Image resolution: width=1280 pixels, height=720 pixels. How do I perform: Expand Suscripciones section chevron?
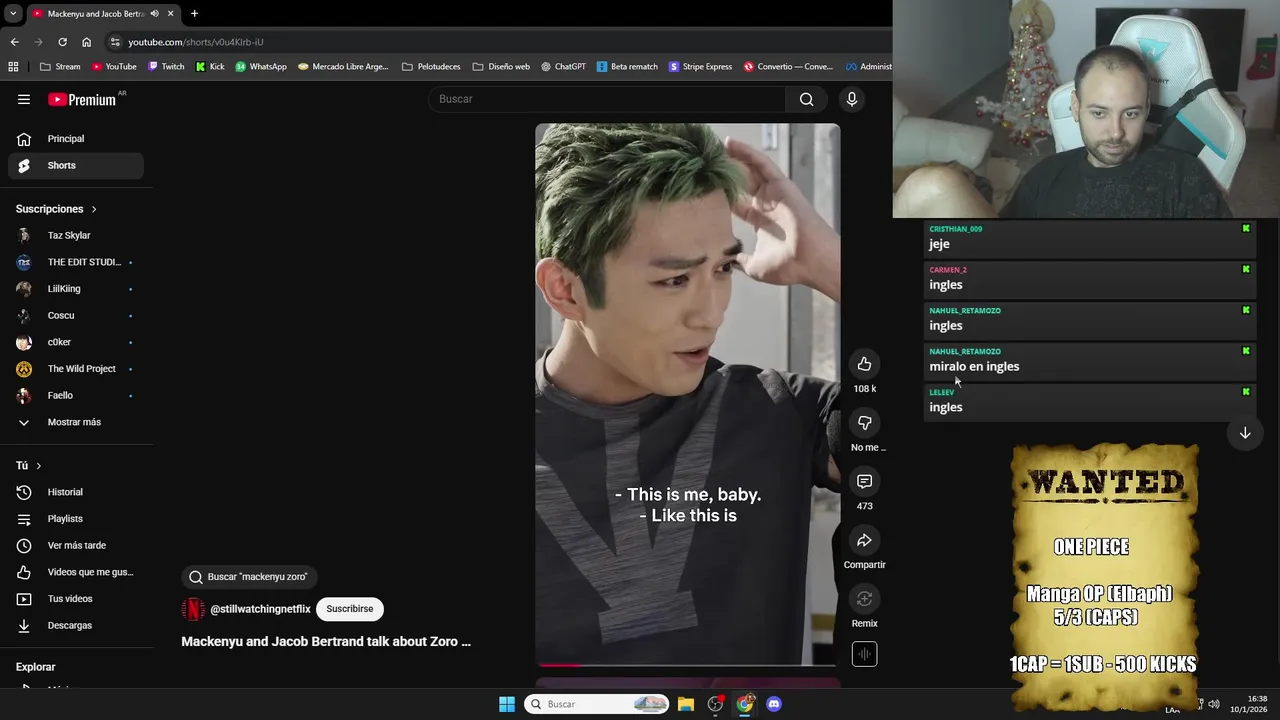[94, 209]
